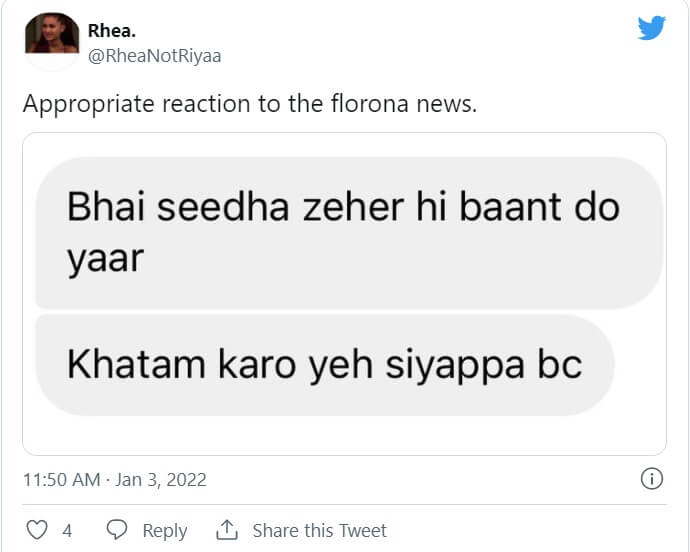Open the @RheaNotRiyaa handle link
690x552 pixels.
pyautogui.click(x=154, y=56)
